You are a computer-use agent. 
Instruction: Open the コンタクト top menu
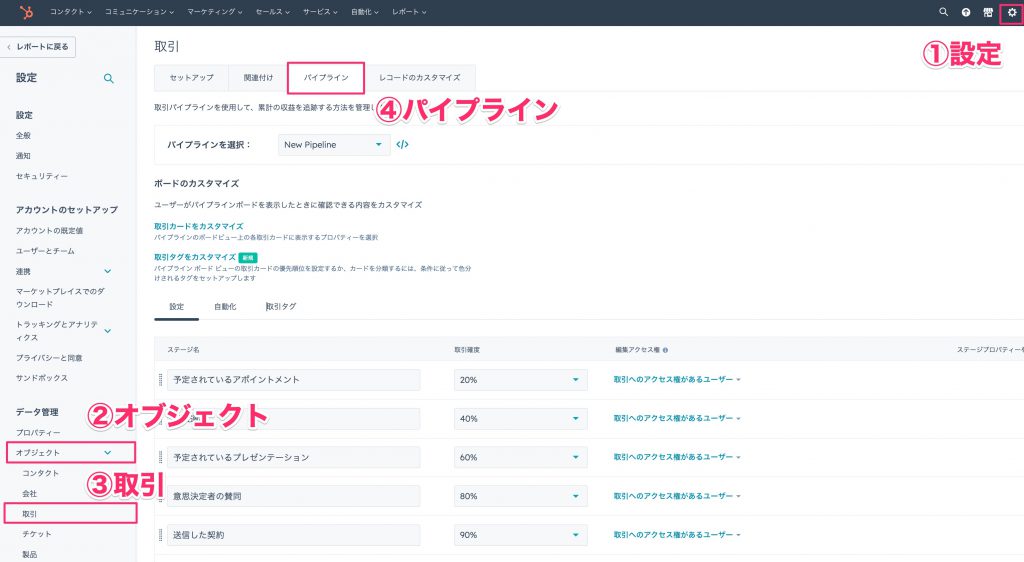(71, 12)
